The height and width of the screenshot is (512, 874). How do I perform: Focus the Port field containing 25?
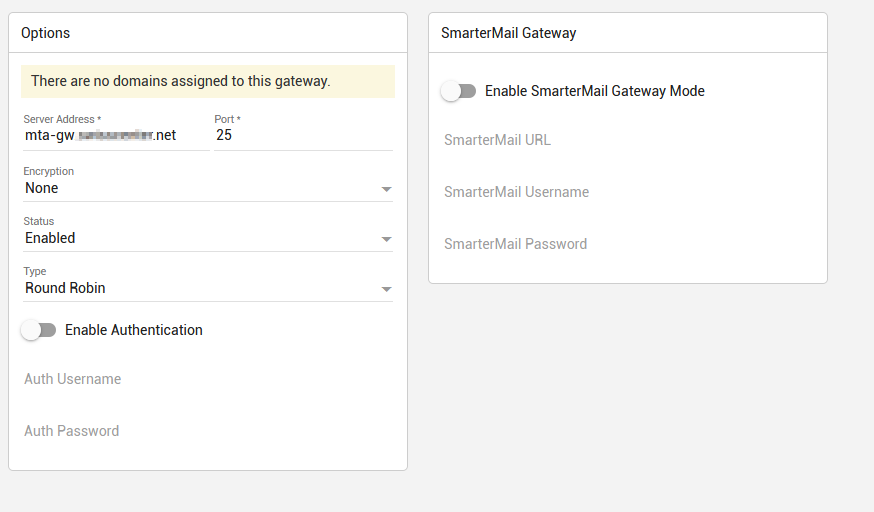point(302,135)
